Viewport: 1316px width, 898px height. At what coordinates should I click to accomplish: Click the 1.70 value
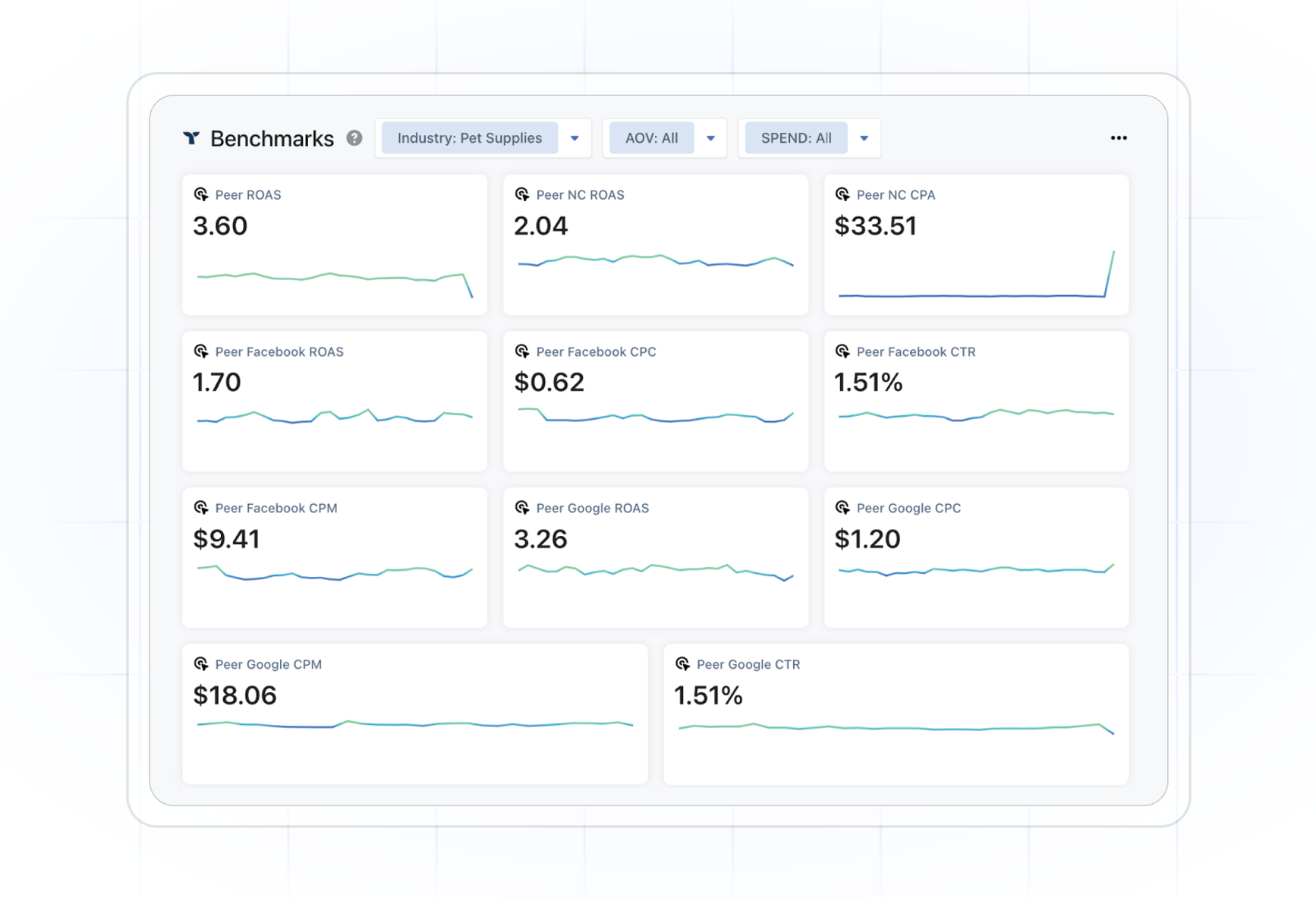pos(217,383)
